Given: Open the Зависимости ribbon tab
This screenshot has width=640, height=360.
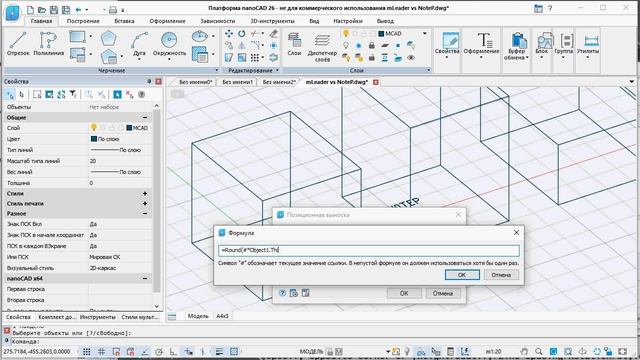Looking at the screenshot, I should tap(218, 21).
